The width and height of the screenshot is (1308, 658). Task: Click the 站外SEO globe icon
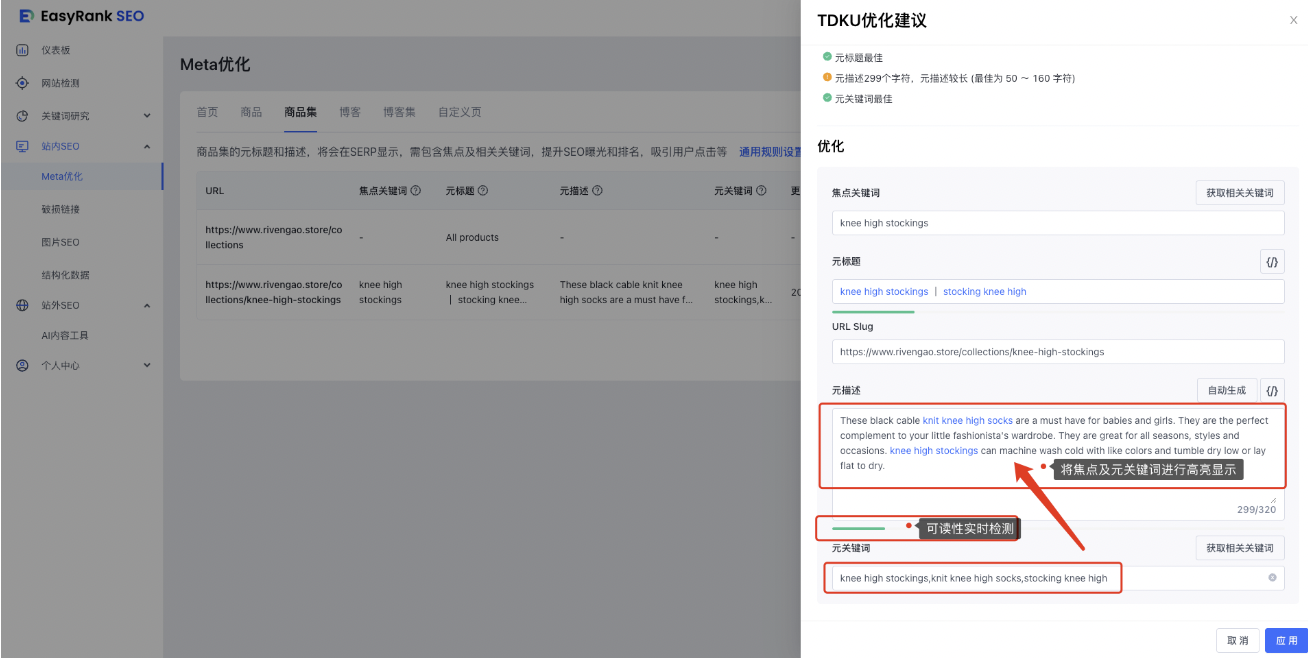coord(22,305)
